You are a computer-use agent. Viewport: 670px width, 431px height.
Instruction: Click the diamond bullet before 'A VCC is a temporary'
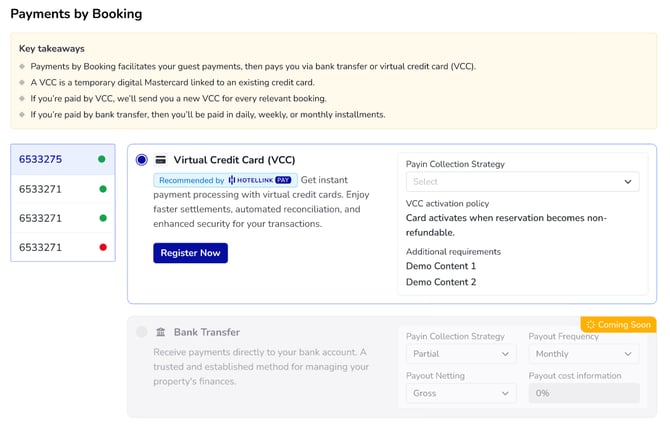click(x=21, y=83)
